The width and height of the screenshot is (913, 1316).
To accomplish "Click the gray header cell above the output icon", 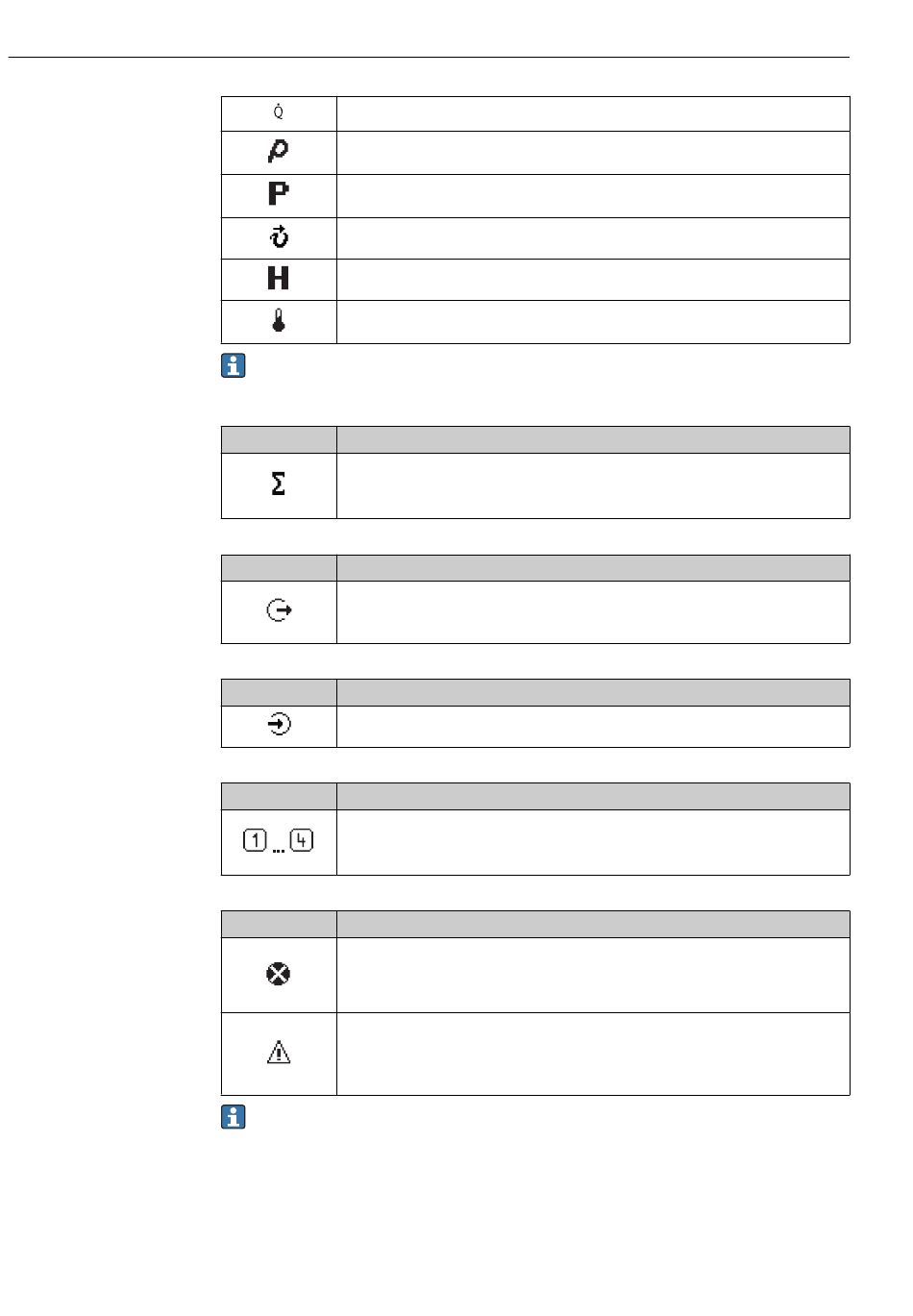I will 280,567.
